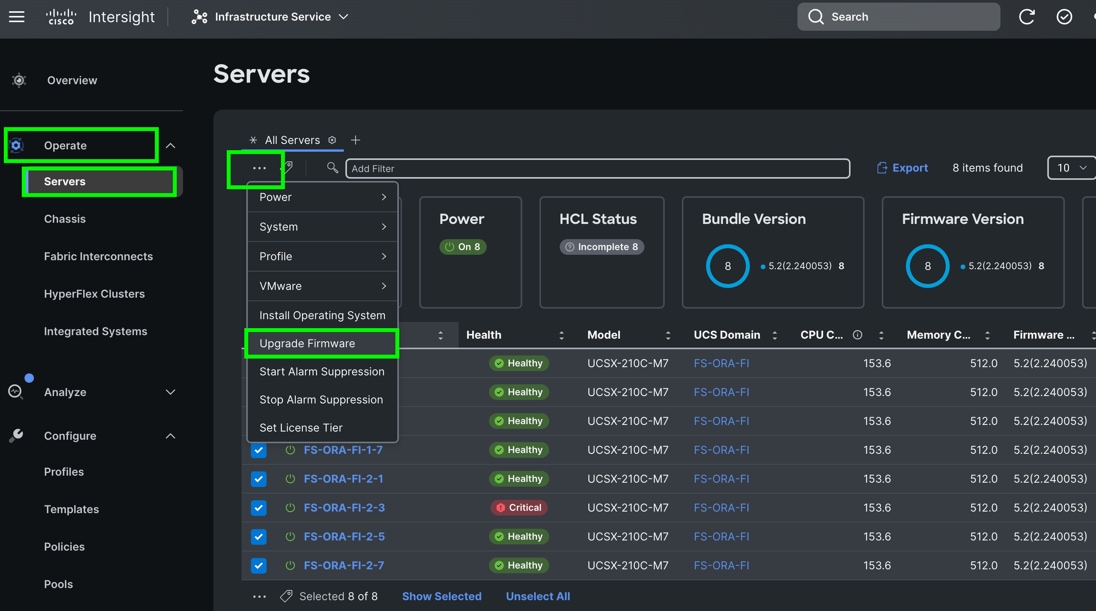
Task: Click the add new tab plus icon
Action: click(x=355, y=140)
